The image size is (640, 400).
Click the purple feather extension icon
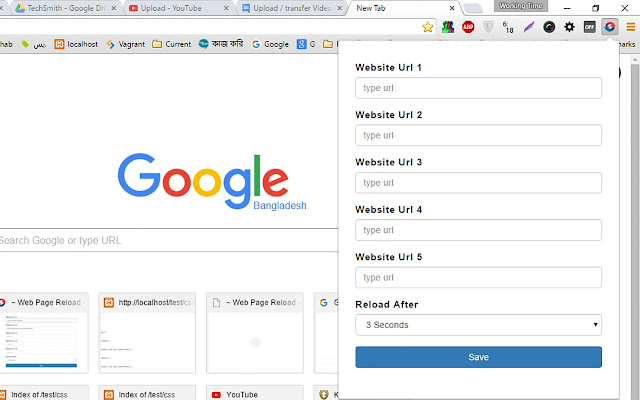(x=529, y=27)
